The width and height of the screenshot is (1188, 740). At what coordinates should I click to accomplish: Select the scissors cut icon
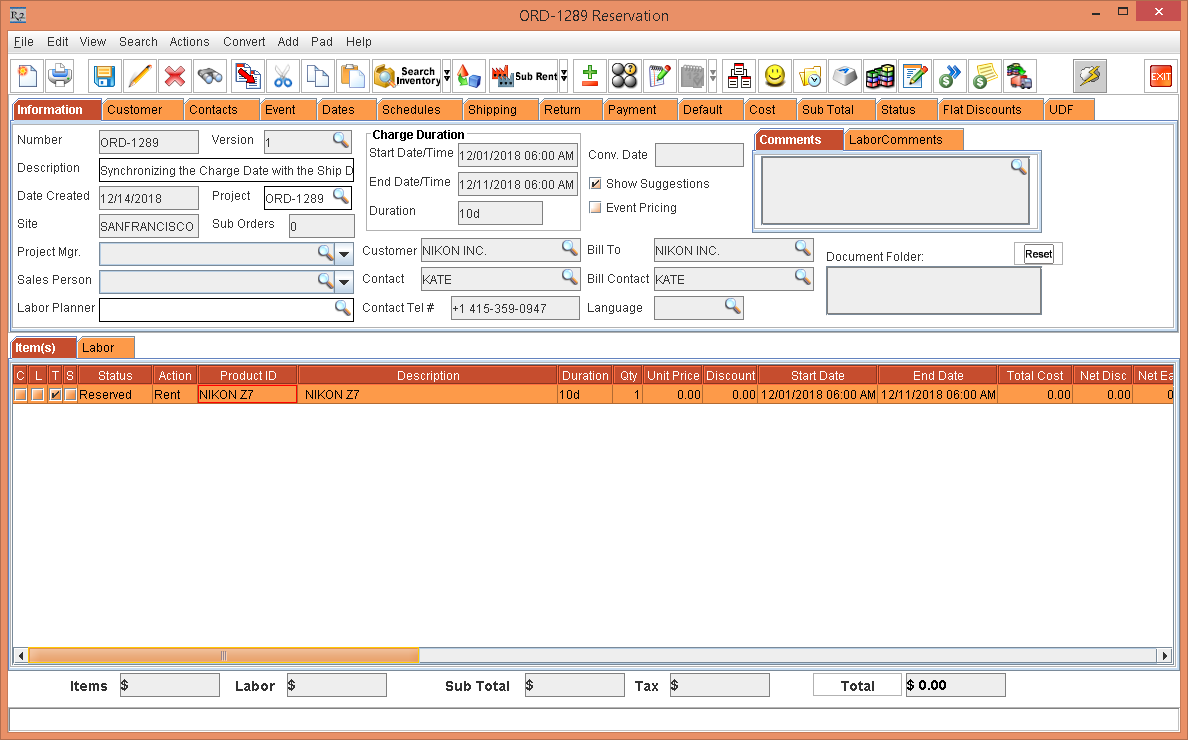(283, 76)
